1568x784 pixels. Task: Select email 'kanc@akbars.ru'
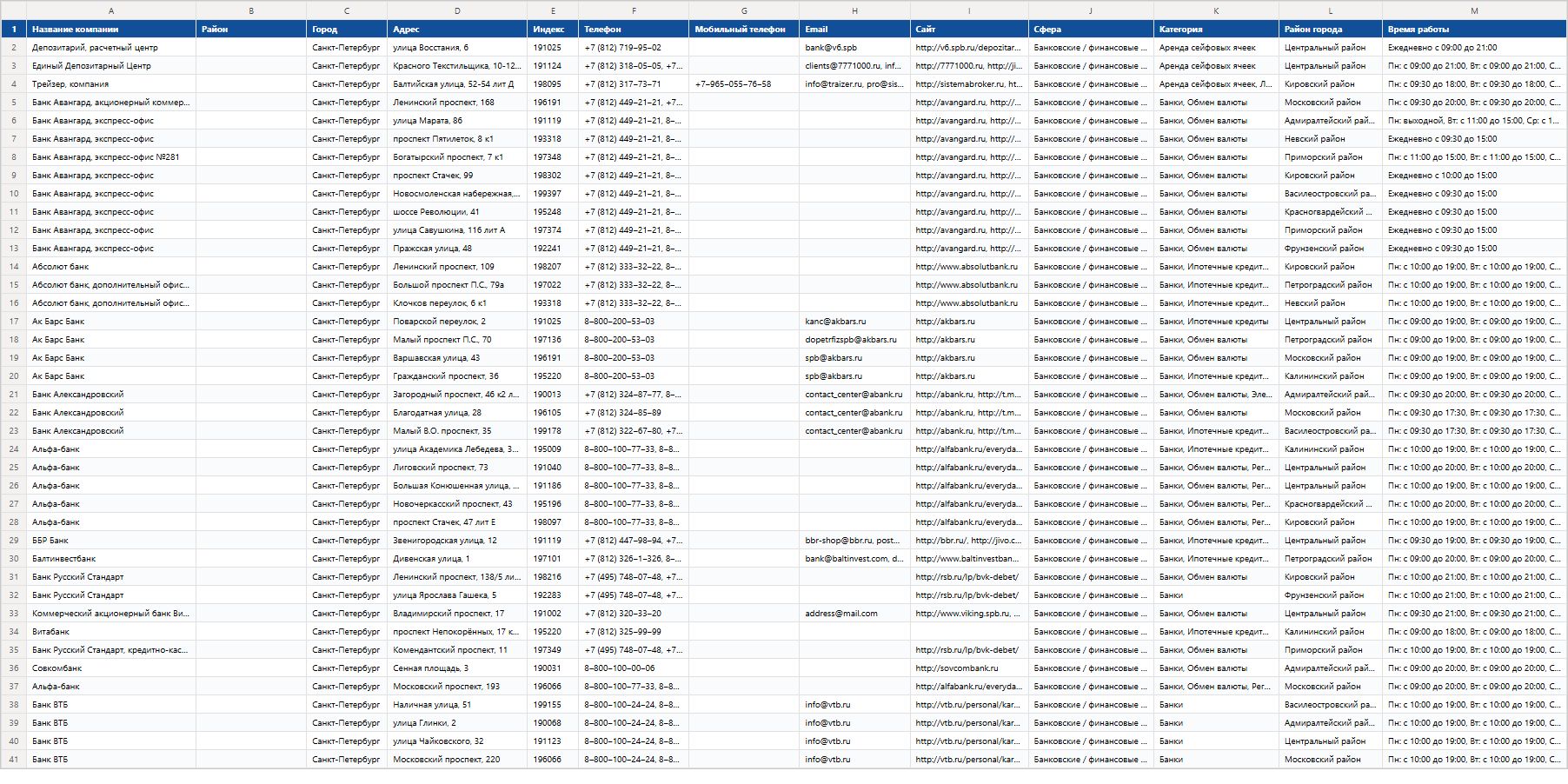coord(854,321)
